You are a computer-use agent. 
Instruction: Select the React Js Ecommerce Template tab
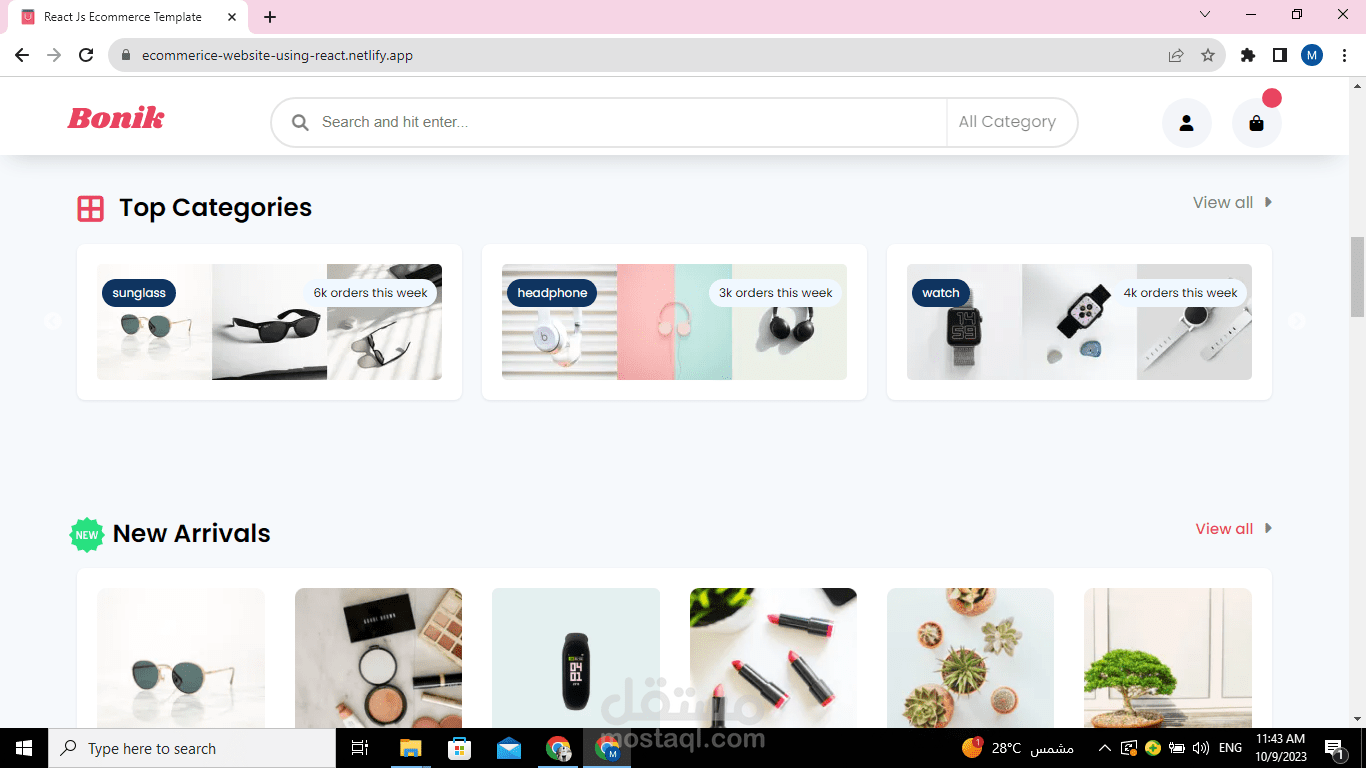[122, 17]
